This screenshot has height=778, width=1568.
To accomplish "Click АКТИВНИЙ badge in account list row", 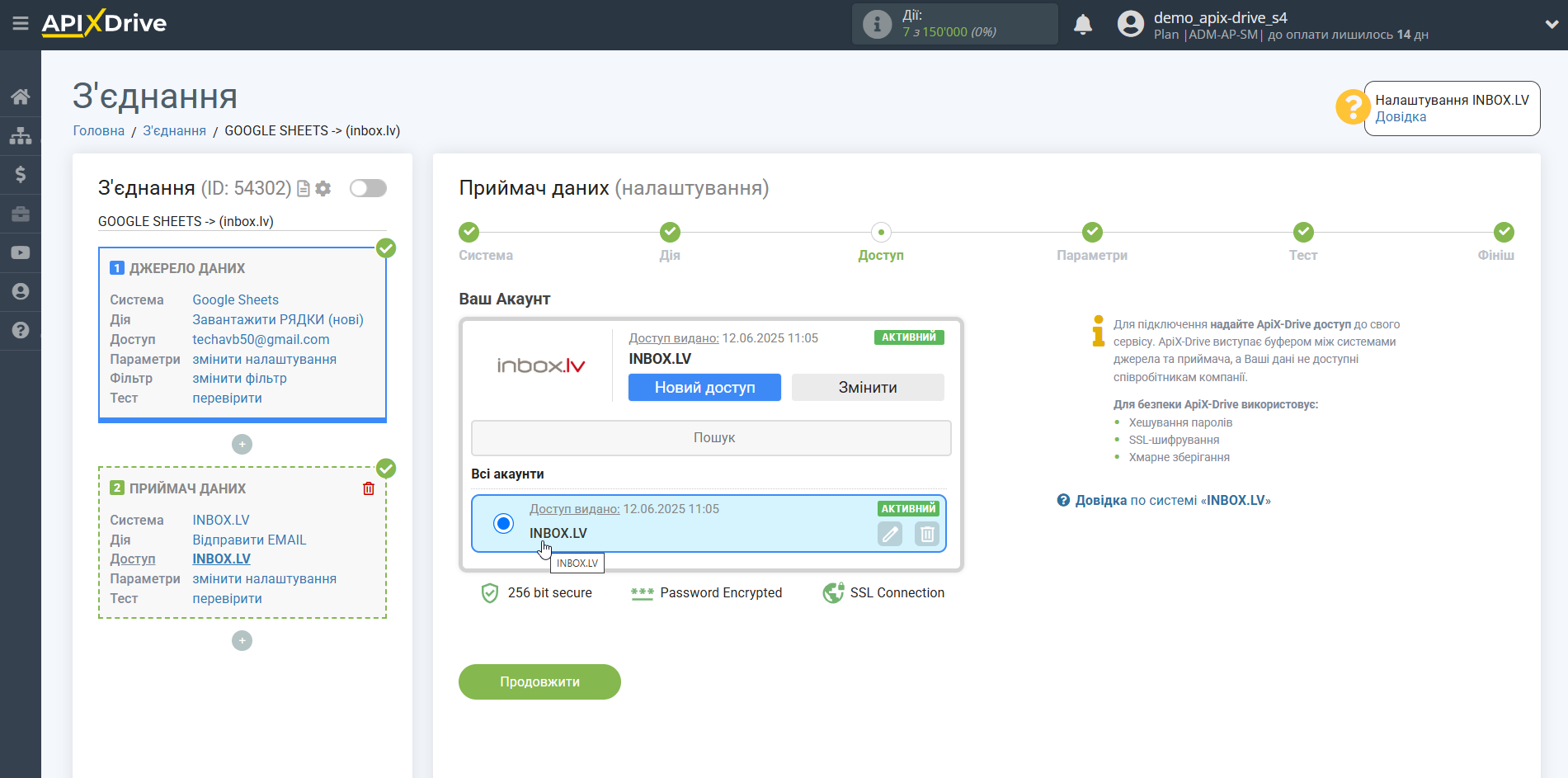I will 908,508.
